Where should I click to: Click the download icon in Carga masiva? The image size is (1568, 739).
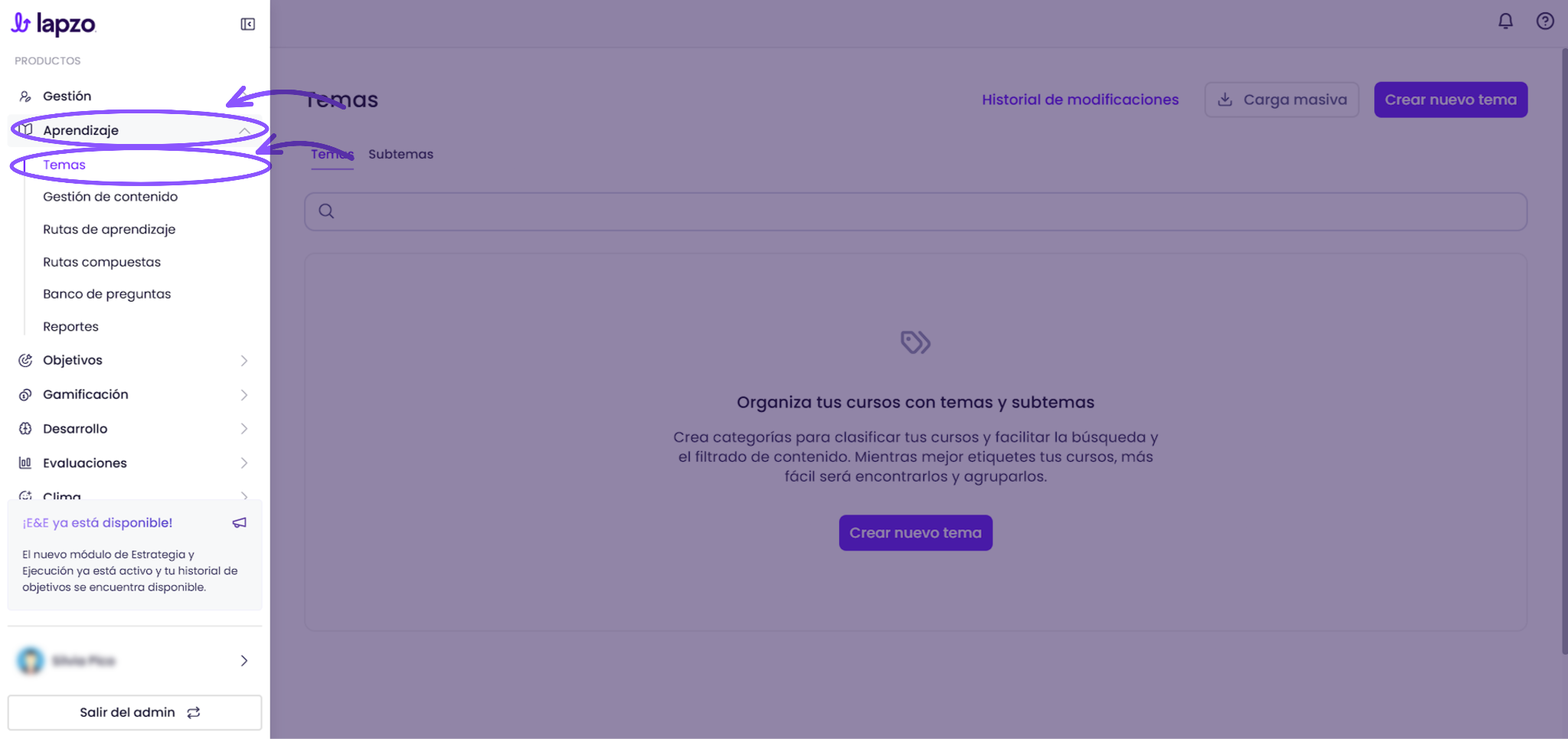[x=1225, y=100]
